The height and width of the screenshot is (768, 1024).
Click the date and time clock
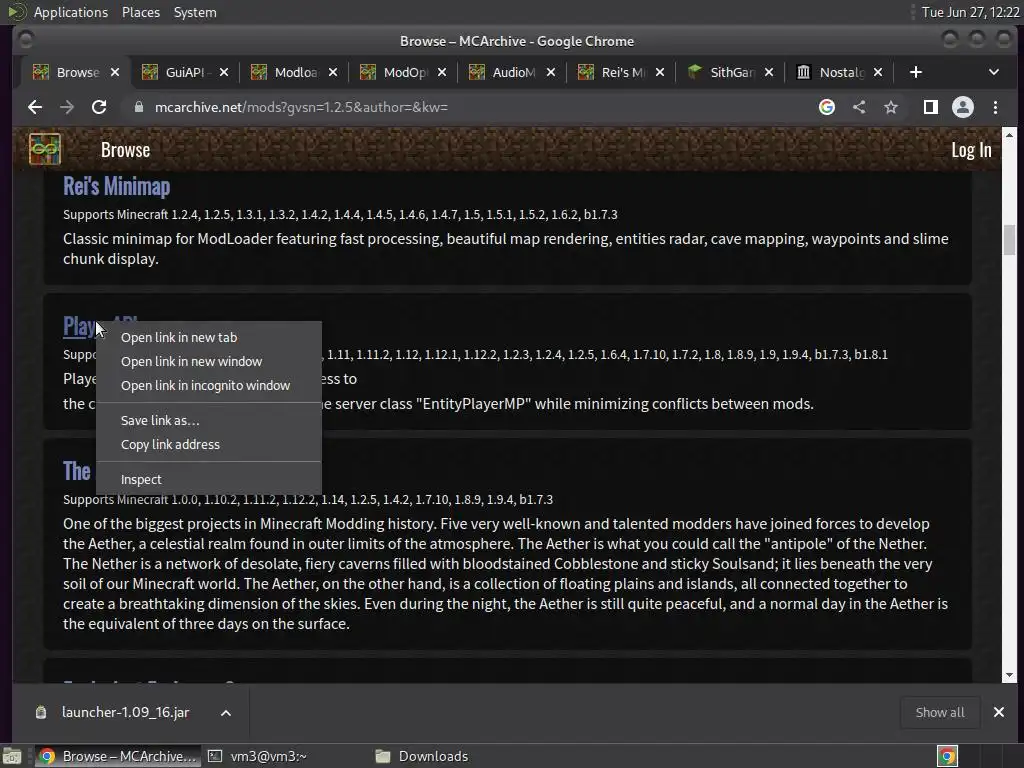click(x=970, y=12)
